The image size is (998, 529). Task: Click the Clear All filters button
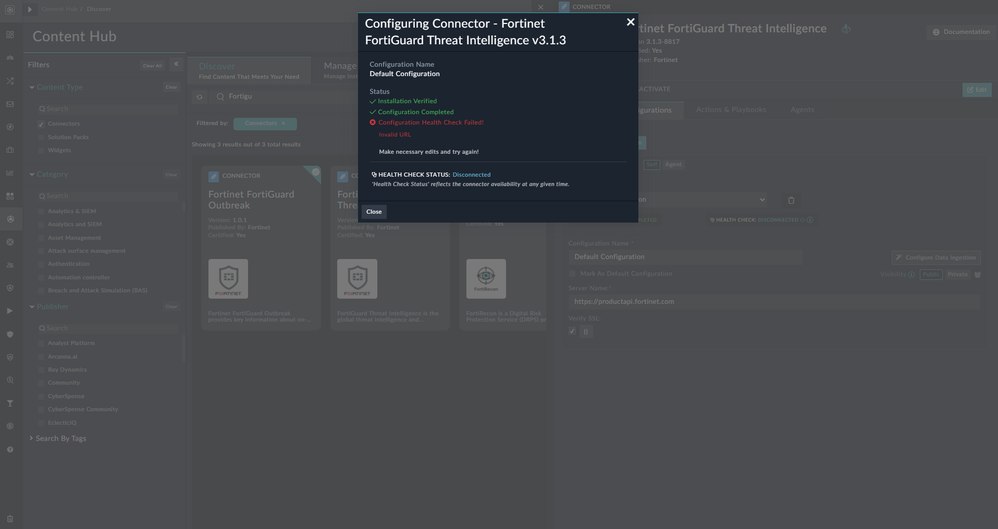(x=152, y=66)
